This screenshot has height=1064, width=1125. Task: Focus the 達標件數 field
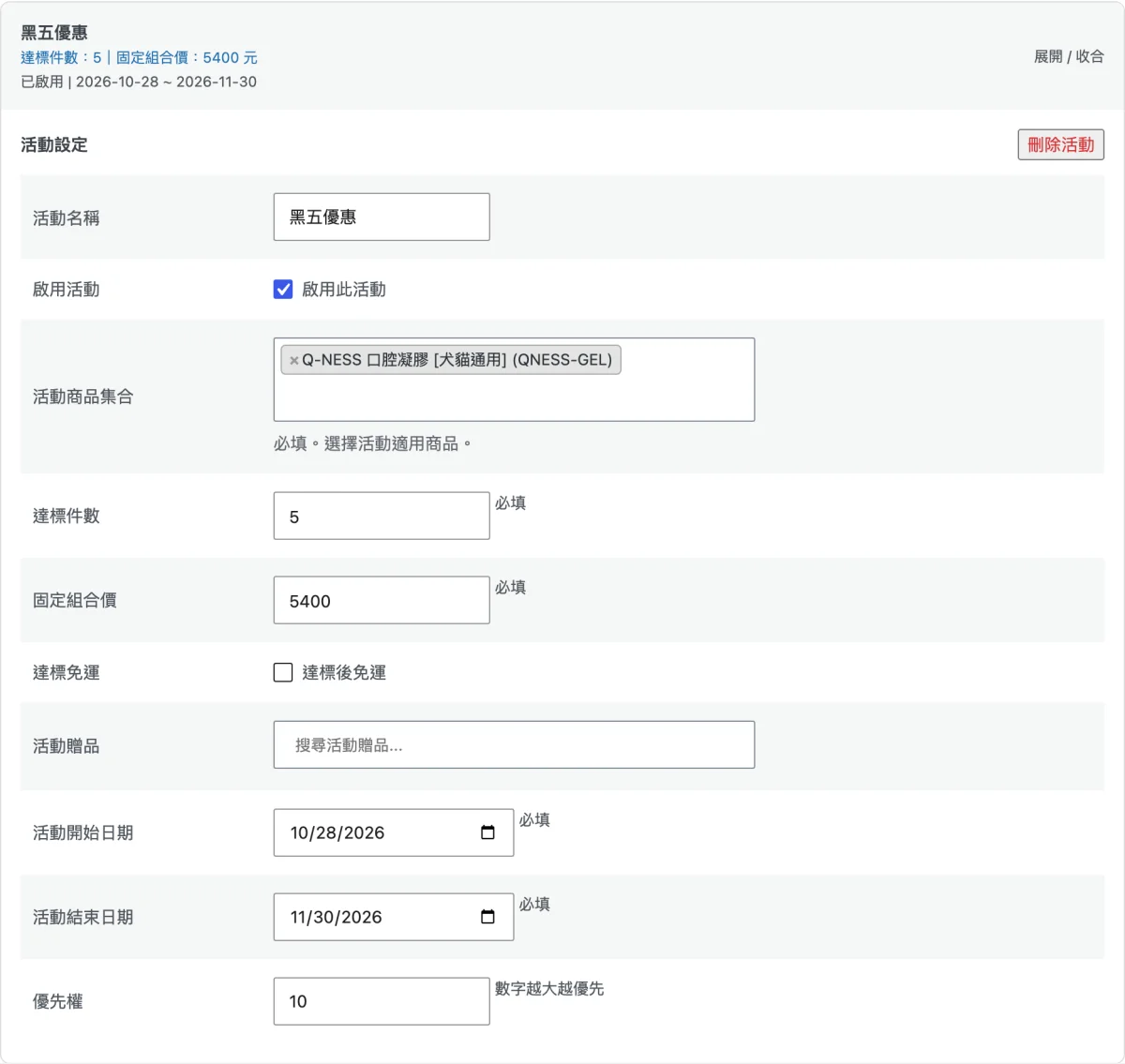pos(382,516)
